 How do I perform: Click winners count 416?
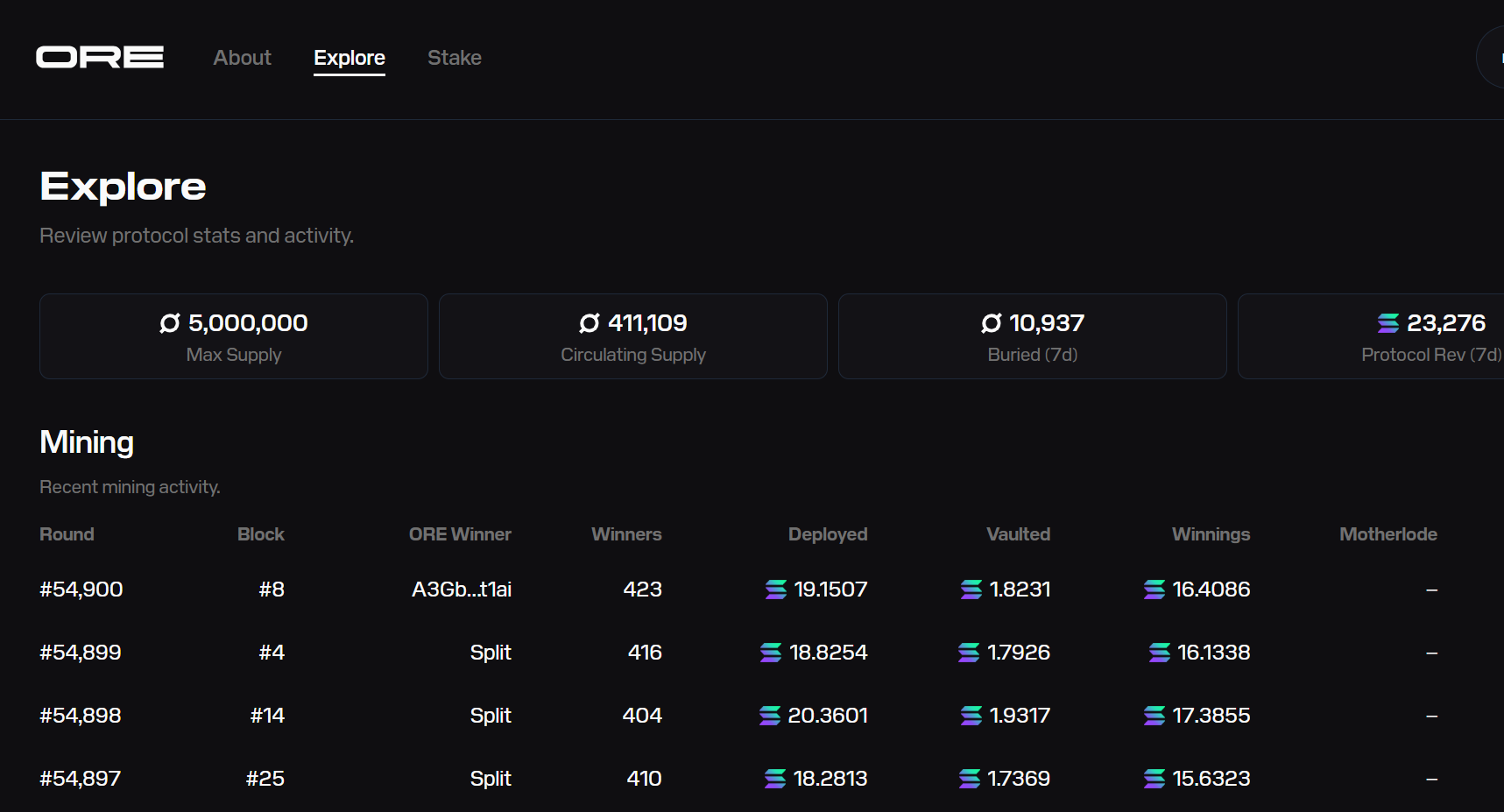click(645, 653)
